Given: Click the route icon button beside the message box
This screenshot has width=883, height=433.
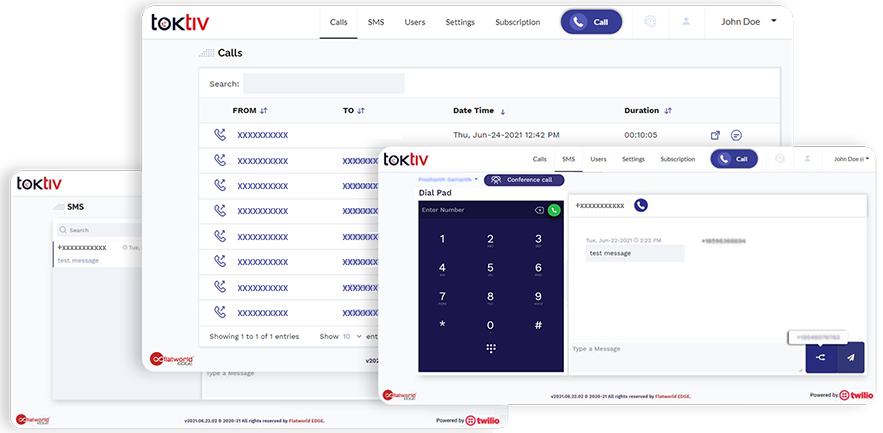Looking at the screenshot, I should (x=821, y=357).
